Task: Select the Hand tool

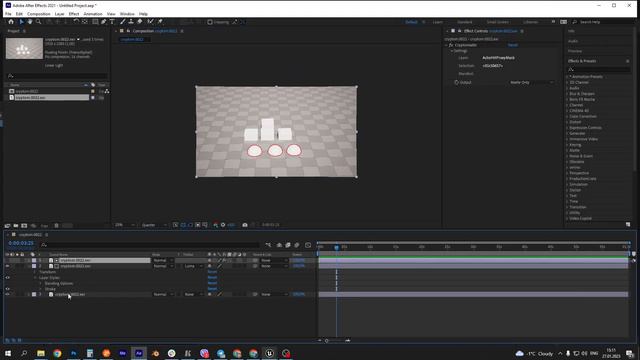Action: pos(30,22)
